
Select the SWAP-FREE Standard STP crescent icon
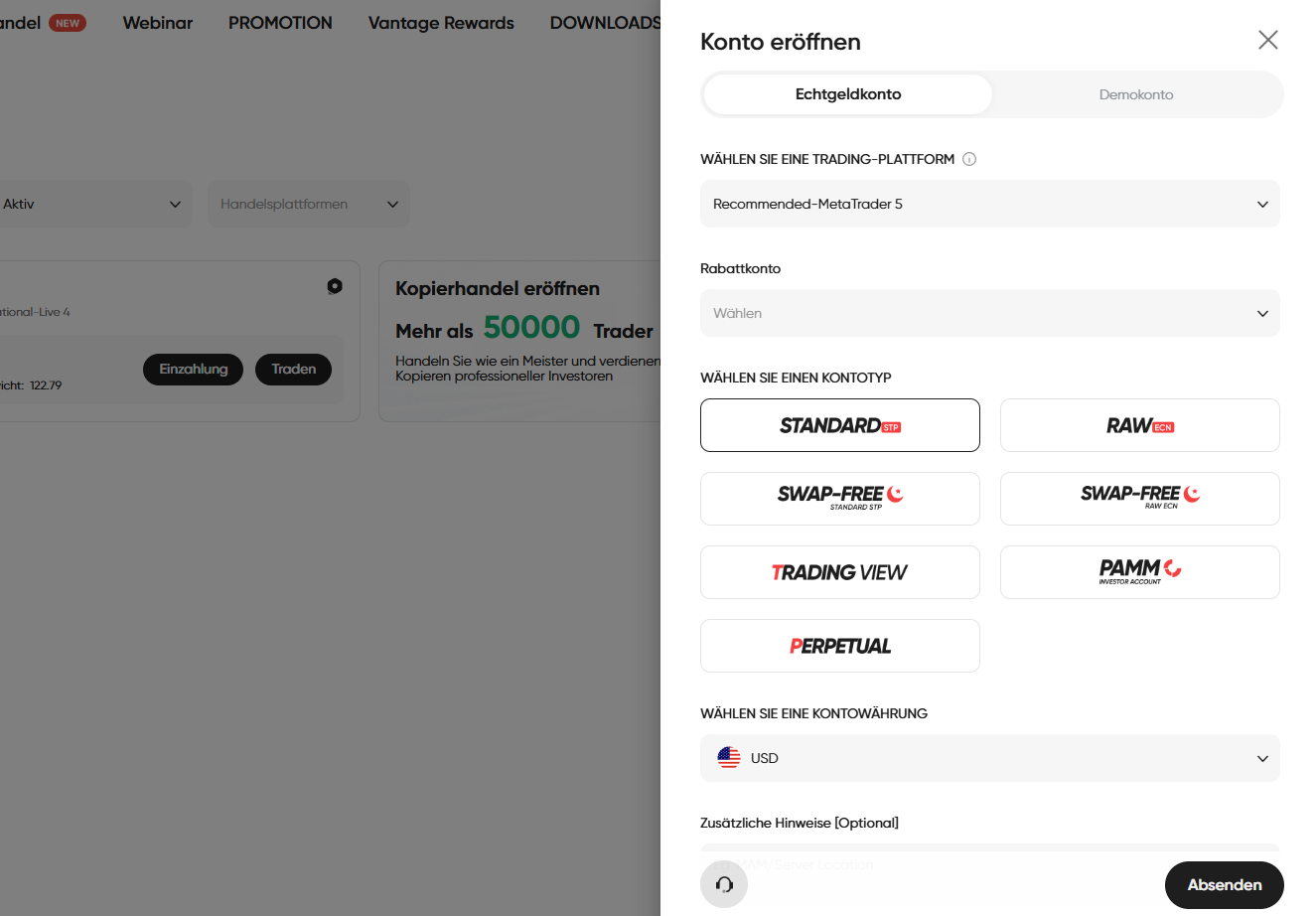point(839,498)
